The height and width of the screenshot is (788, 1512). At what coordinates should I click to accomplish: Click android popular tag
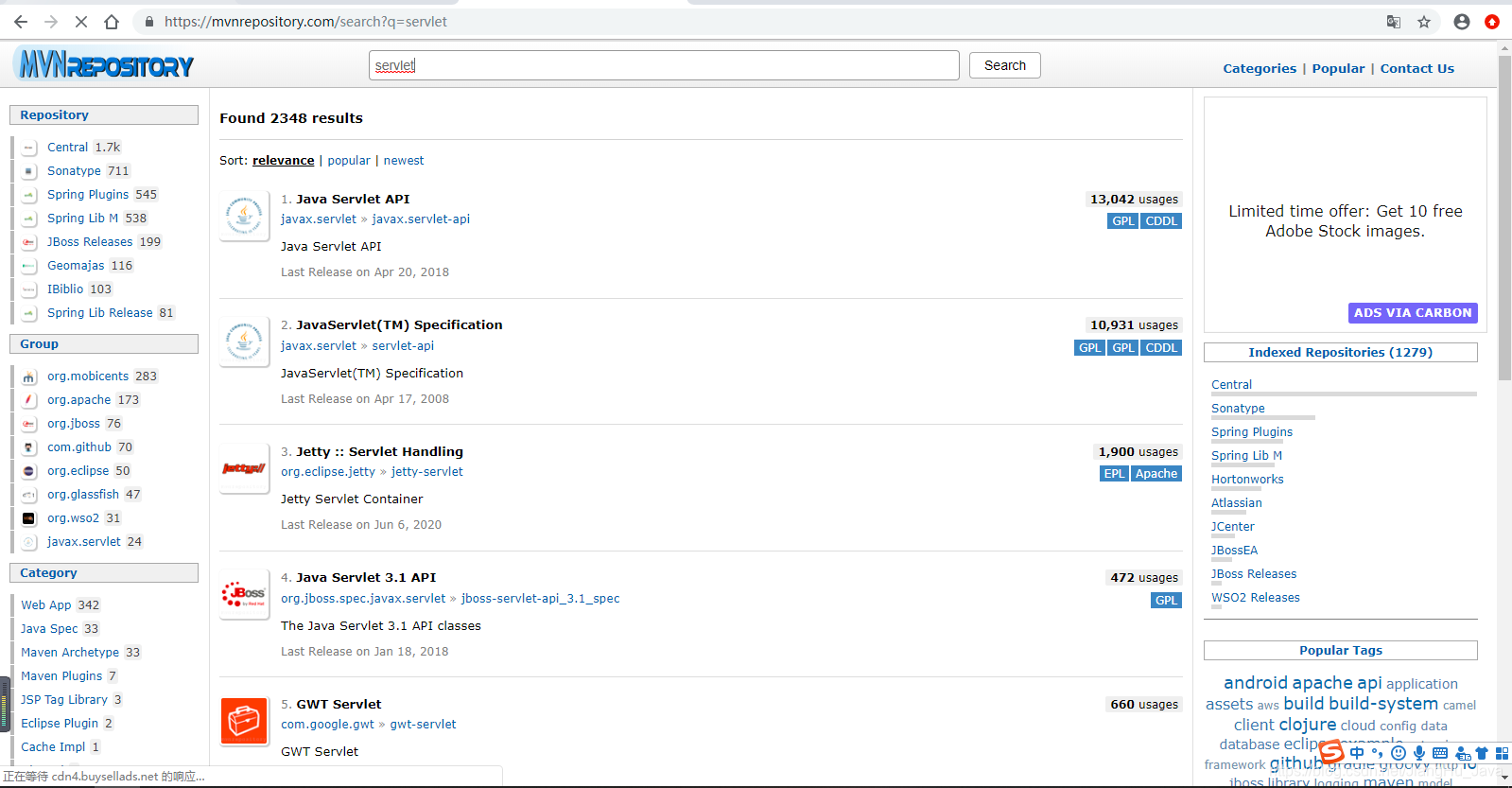(1256, 683)
